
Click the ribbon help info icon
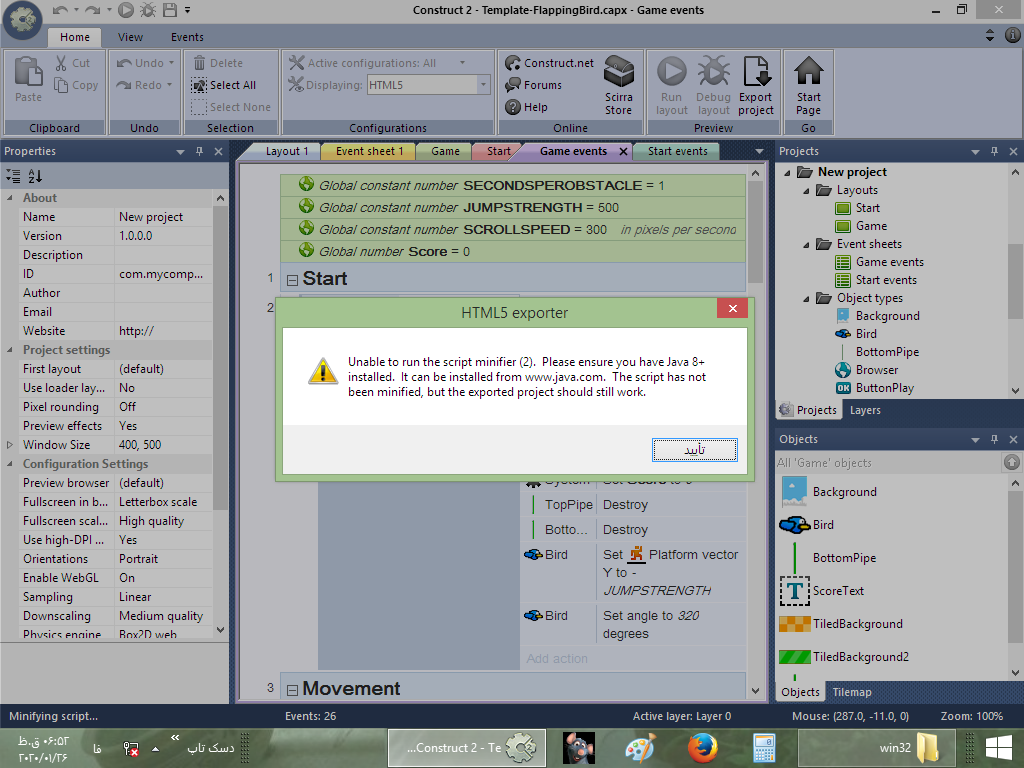coord(1013,35)
